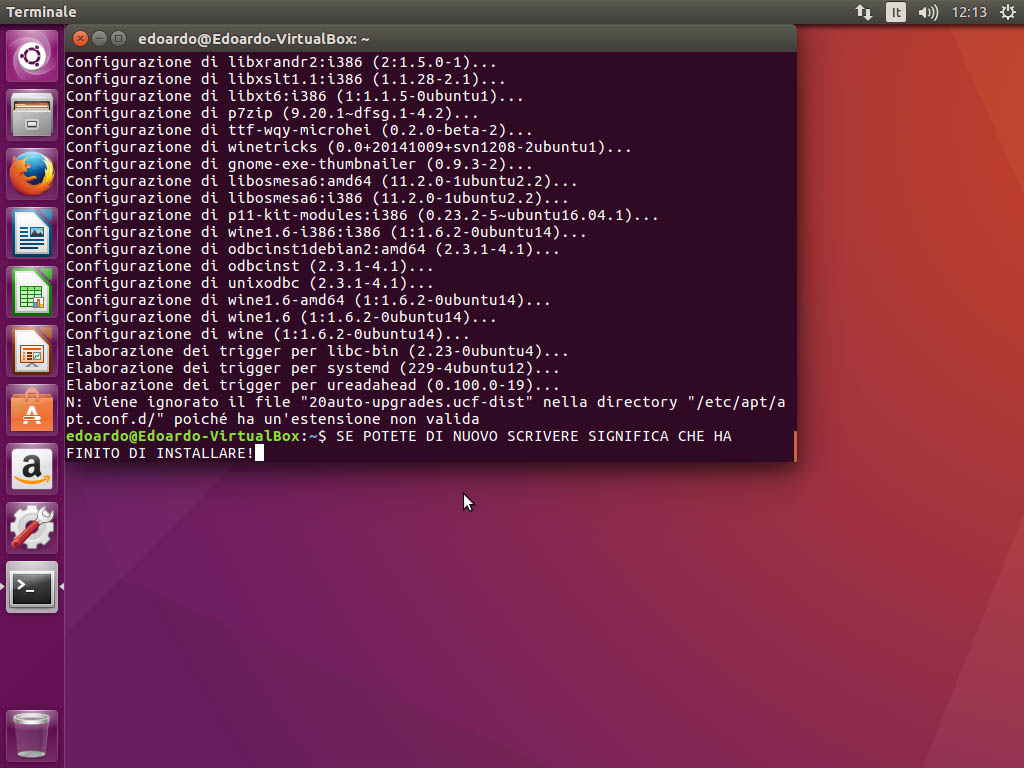The width and height of the screenshot is (1024, 768).
Task: Open the Ubuntu Dash search launcher
Action: (33, 56)
